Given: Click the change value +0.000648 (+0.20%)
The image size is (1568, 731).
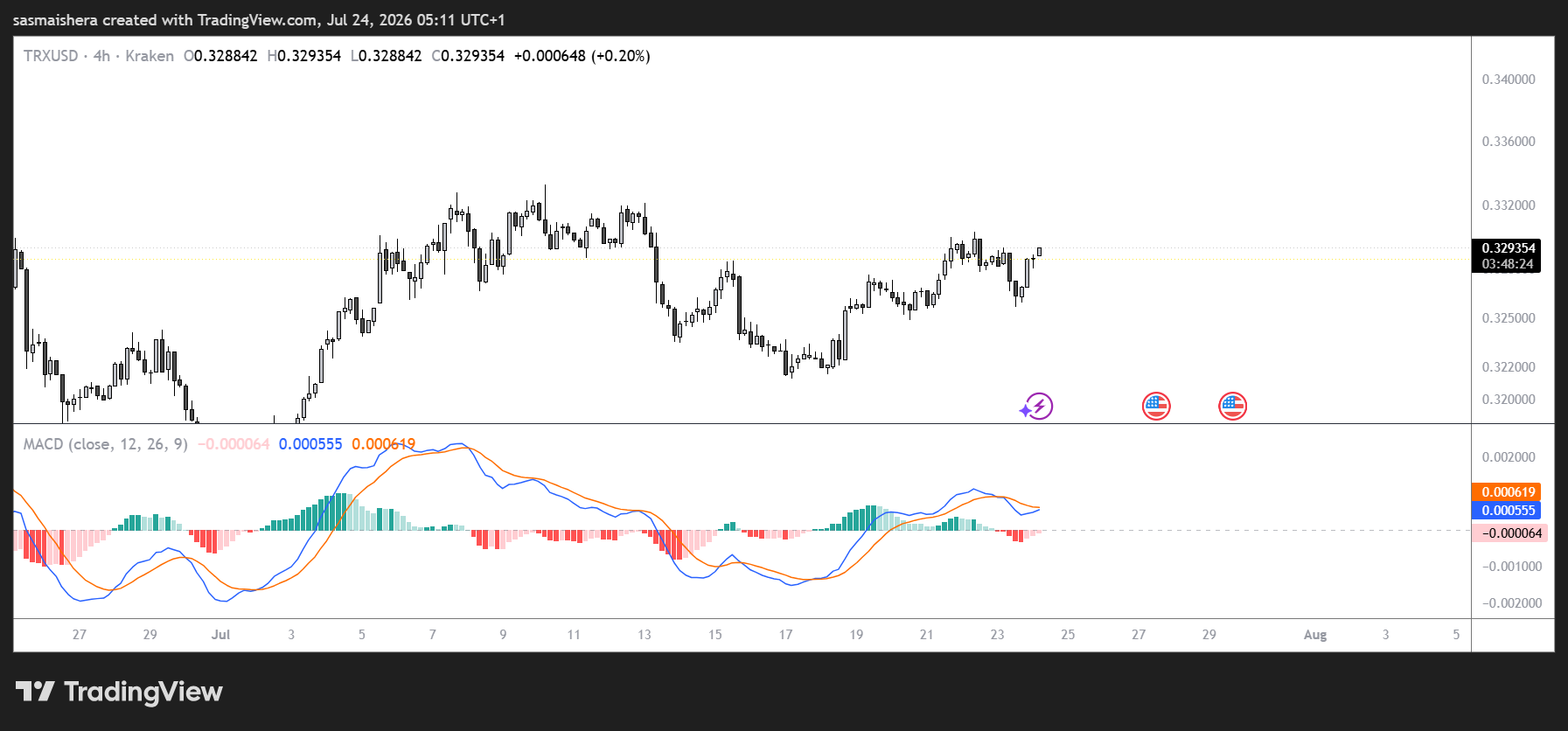Looking at the screenshot, I should click(582, 56).
